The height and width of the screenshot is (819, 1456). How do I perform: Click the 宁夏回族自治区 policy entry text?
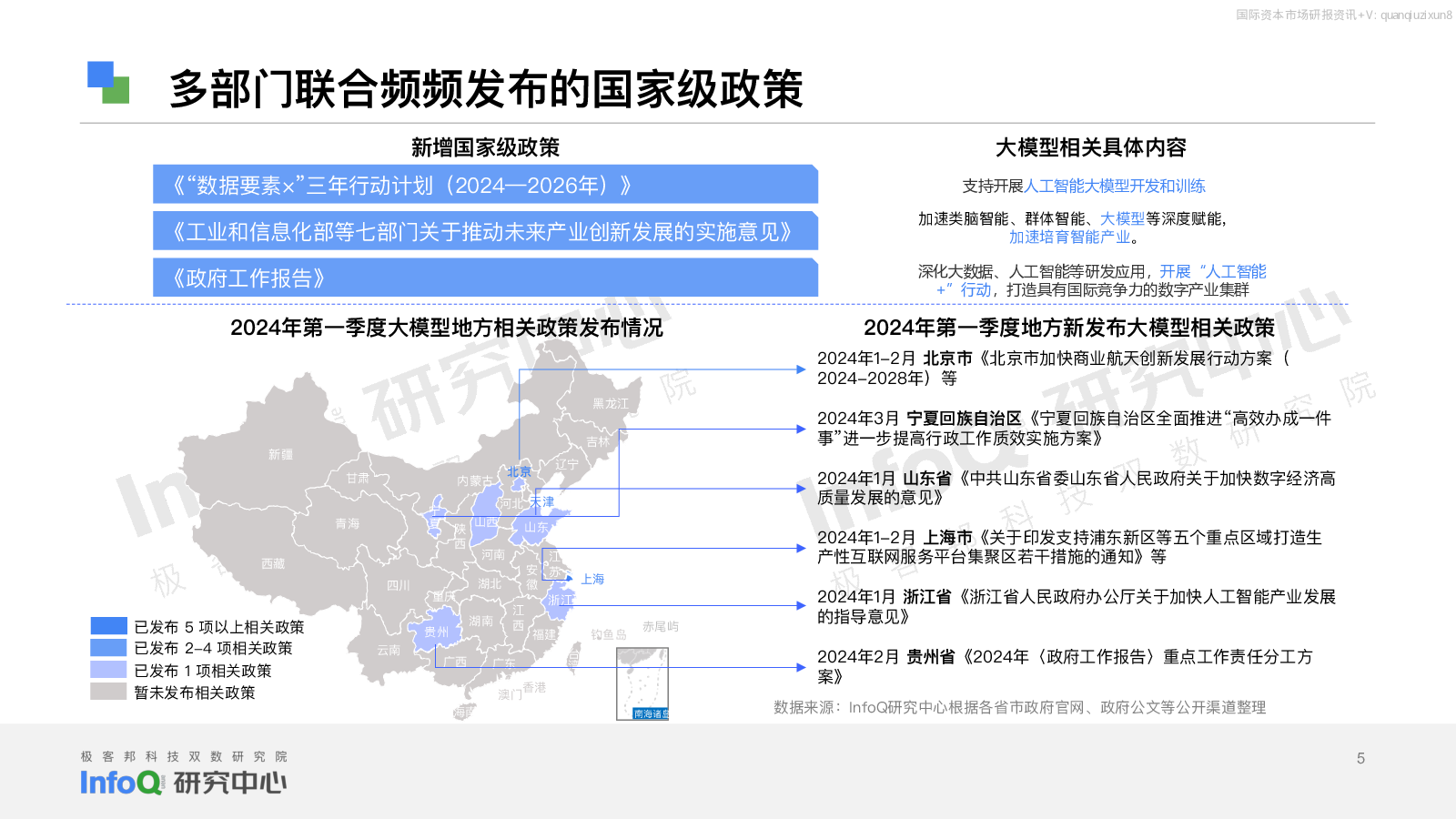tap(1074, 428)
